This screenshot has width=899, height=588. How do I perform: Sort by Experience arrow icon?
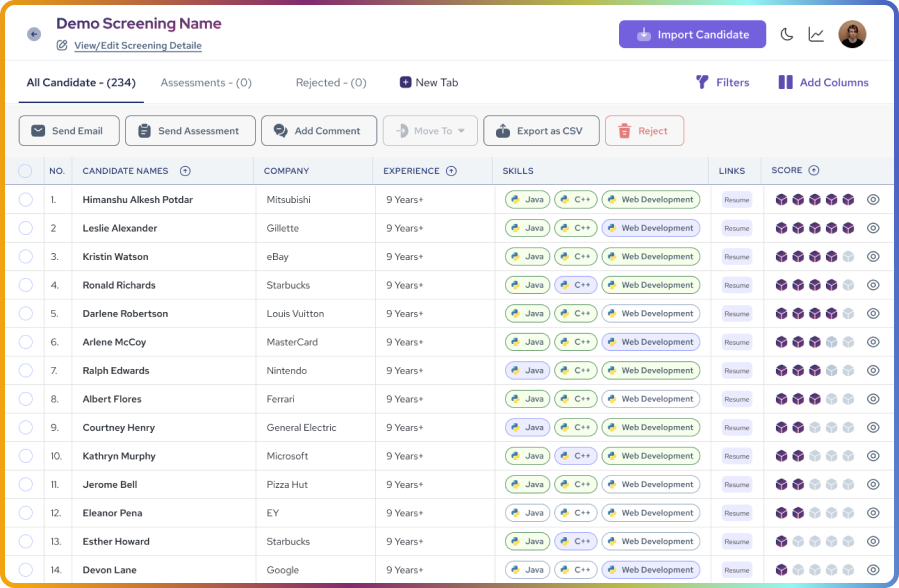[x=451, y=171]
